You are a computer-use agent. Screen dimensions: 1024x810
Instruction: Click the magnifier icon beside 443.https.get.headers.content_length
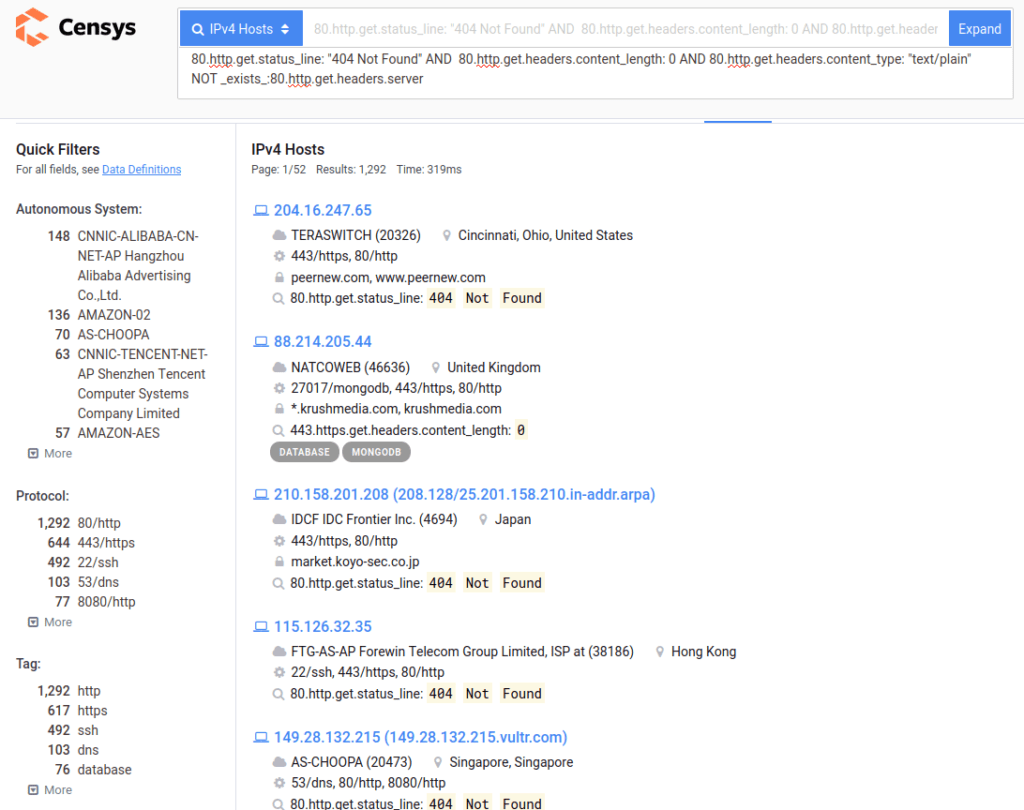pos(279,431)
